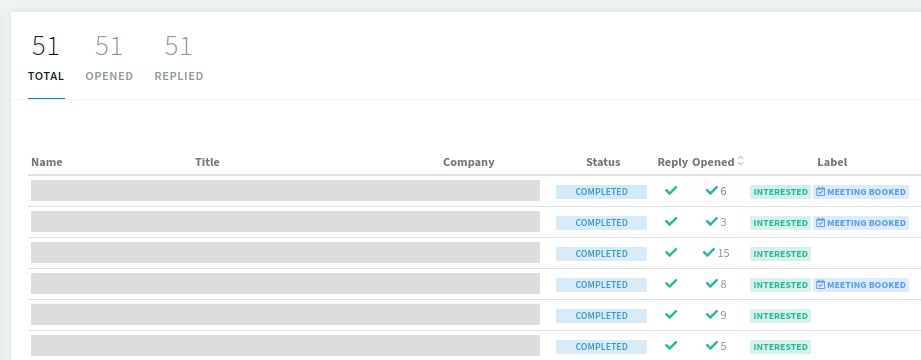Click INTERESTED label in row opened 5
This screenshot has height=360, width=921.
pos(780,347)
